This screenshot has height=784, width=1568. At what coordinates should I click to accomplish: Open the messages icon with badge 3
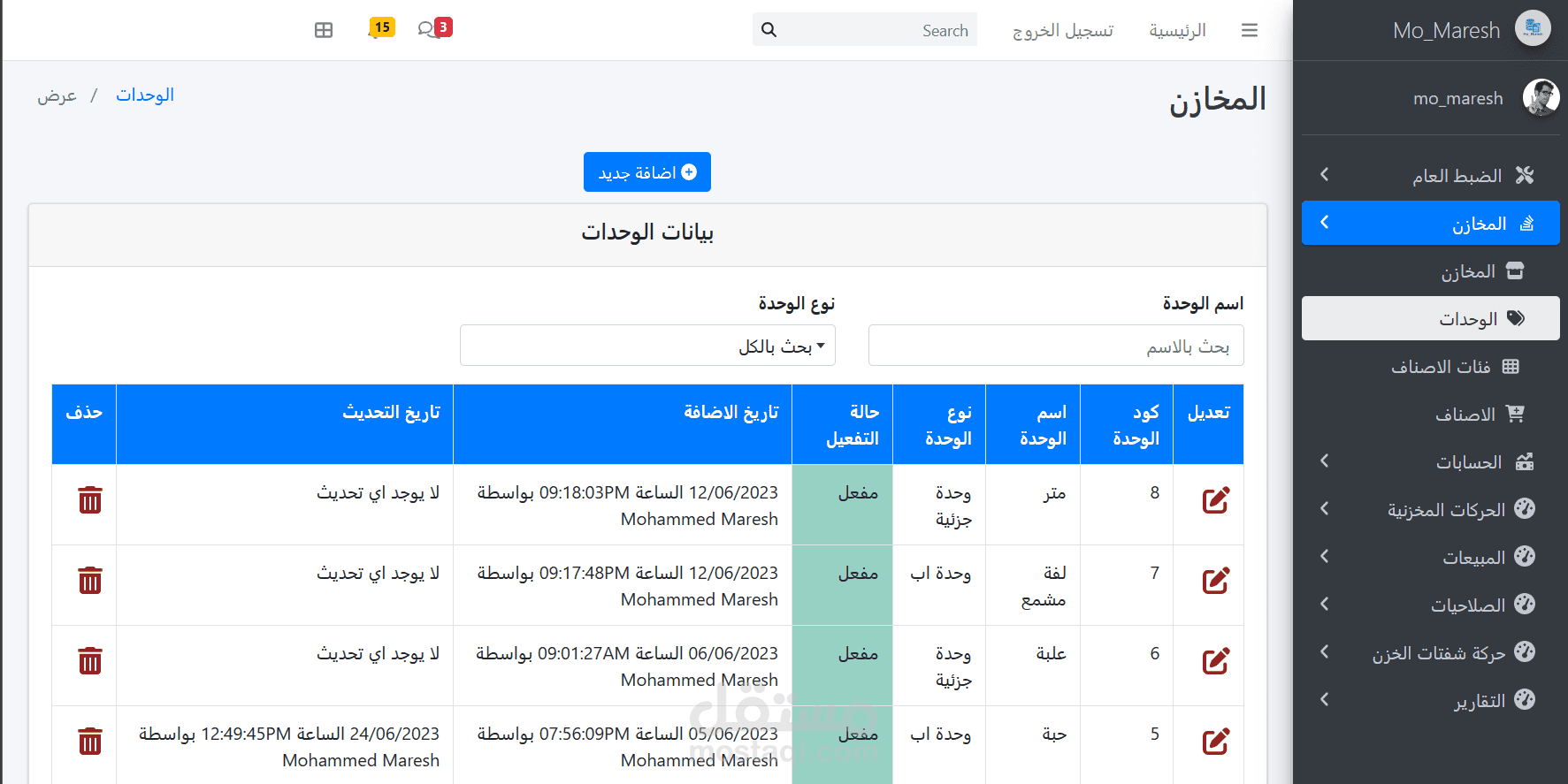coord(434,28)
